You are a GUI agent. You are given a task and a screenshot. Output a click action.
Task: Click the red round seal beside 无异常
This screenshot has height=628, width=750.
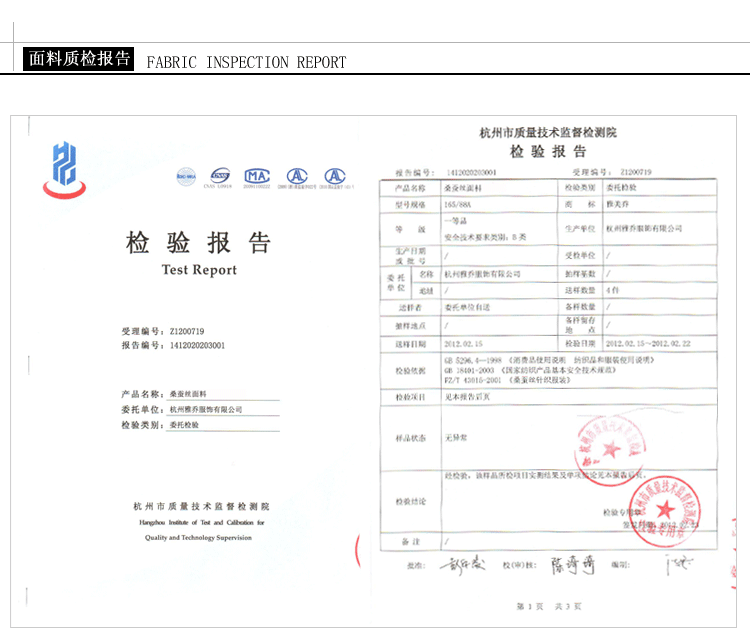(609, 451)
